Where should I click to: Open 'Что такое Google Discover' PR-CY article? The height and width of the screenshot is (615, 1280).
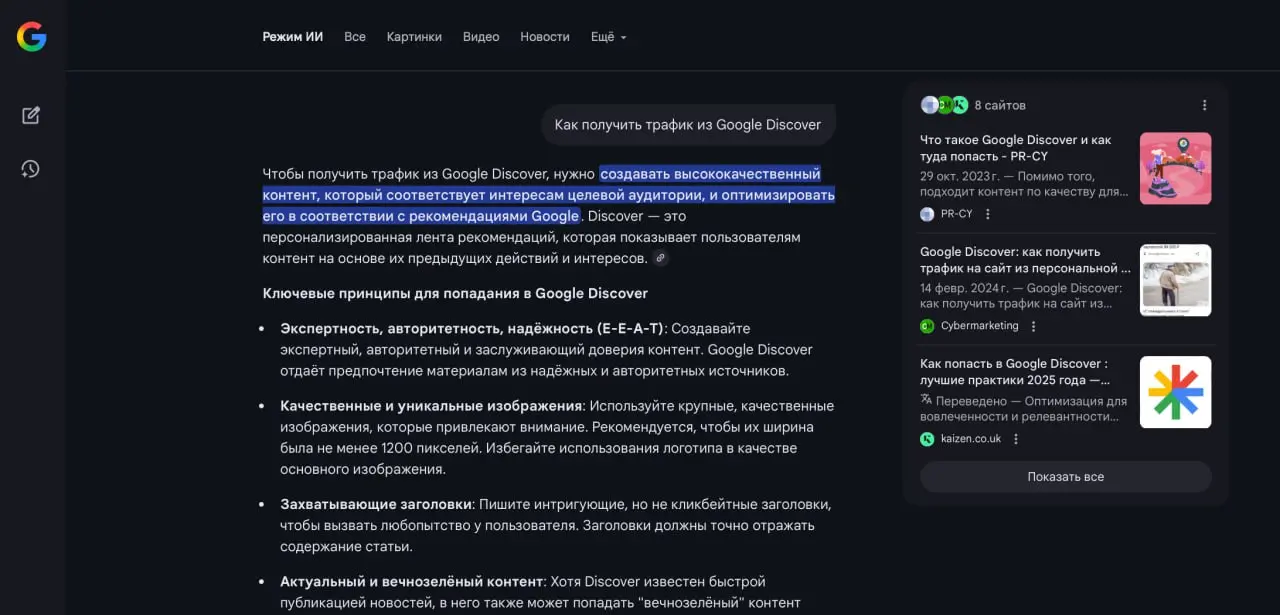1016,148
